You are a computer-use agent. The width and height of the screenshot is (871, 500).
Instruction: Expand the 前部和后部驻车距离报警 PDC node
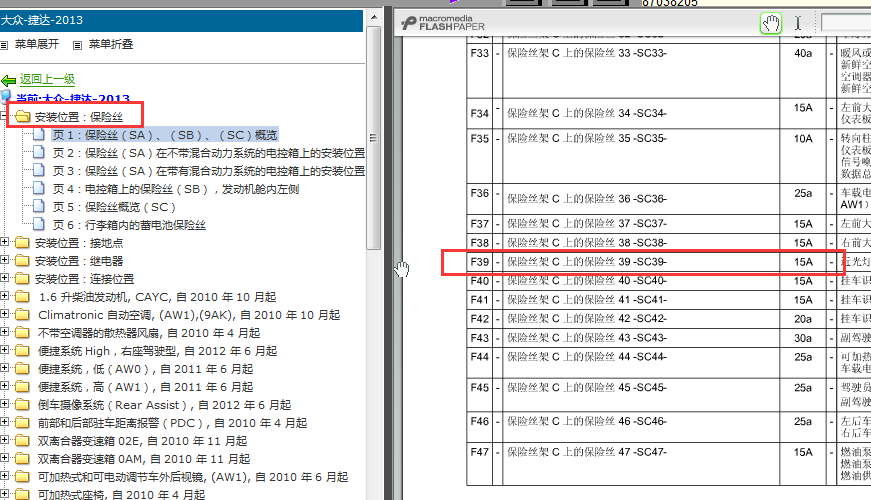click(4, 422)
